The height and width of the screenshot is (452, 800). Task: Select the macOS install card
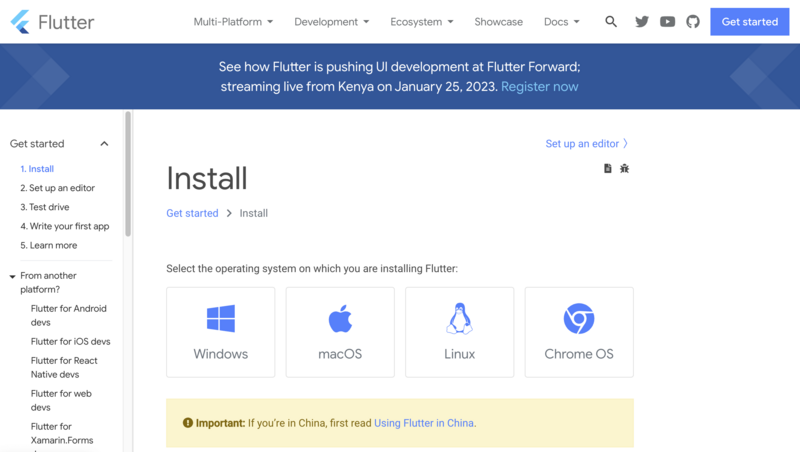340,332
